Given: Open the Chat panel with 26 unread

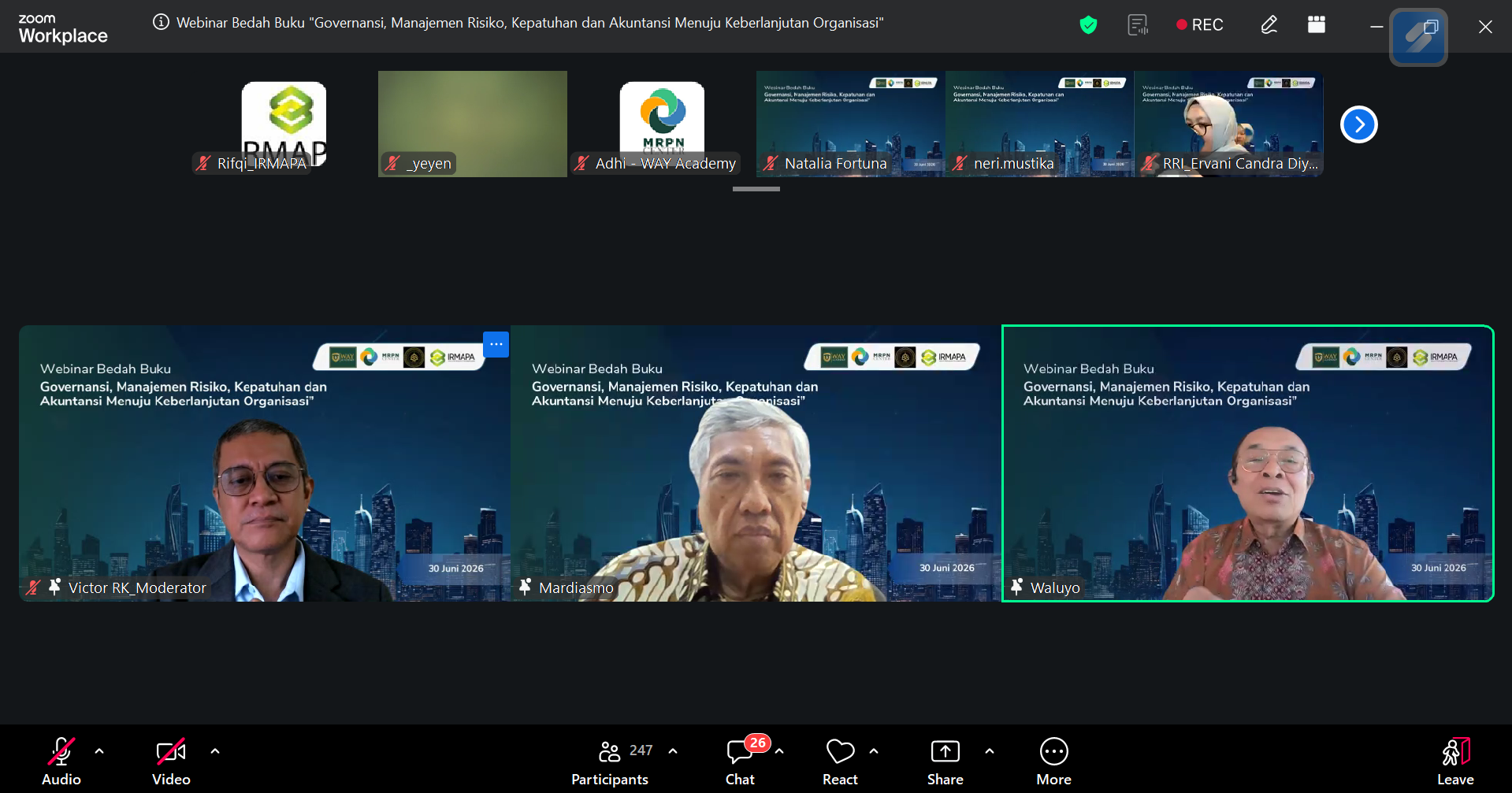Looking at the screenshot, I should (741, 761).
